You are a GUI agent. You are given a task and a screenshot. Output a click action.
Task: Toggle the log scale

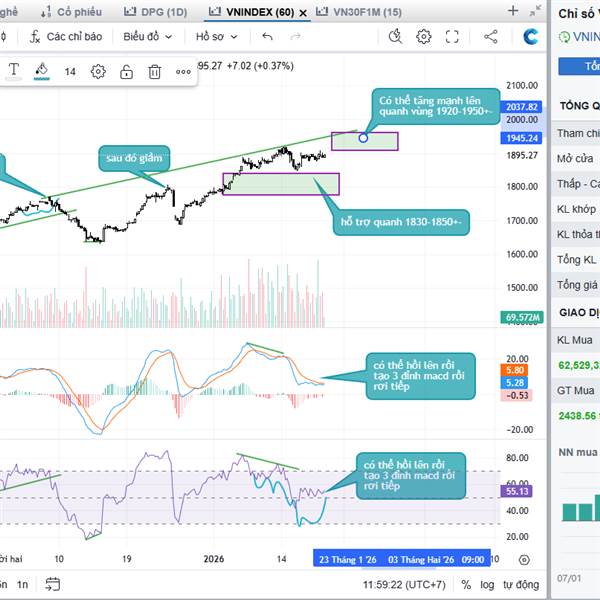[487, 584]
